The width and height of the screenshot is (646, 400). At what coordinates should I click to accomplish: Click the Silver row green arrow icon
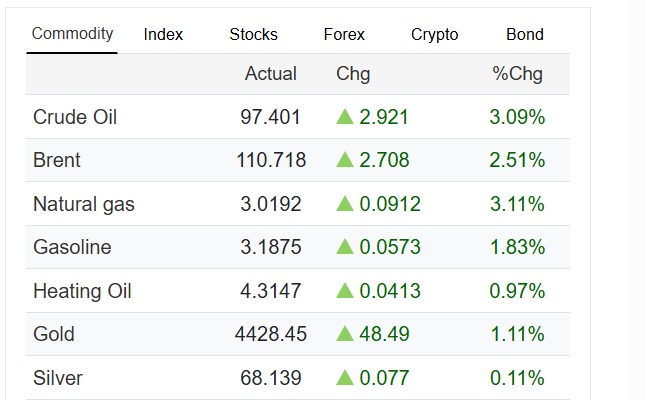[x=346, y=378]
